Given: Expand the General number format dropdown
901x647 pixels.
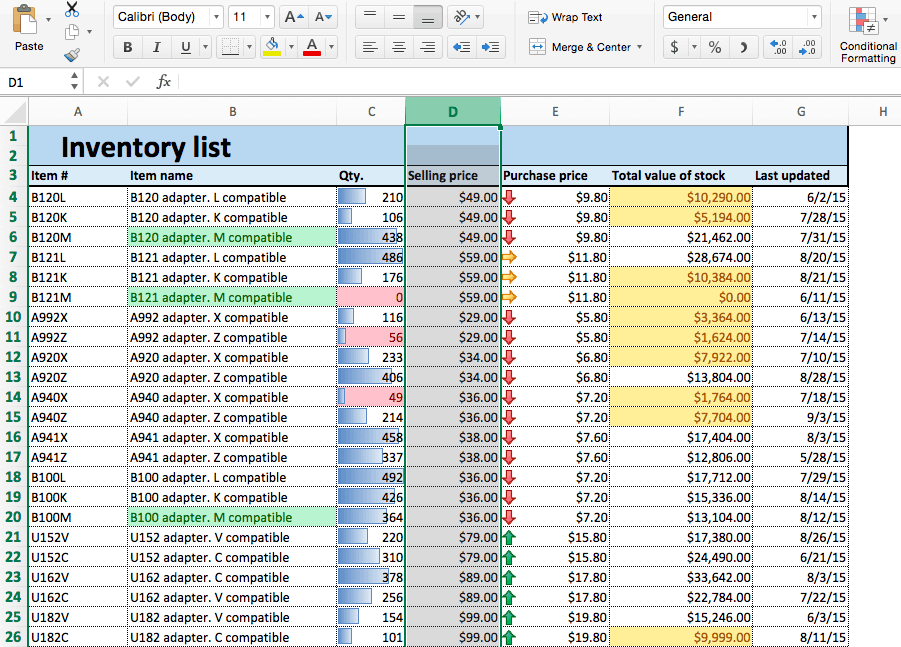Looking at the screenshot, I should pos(814,17).
